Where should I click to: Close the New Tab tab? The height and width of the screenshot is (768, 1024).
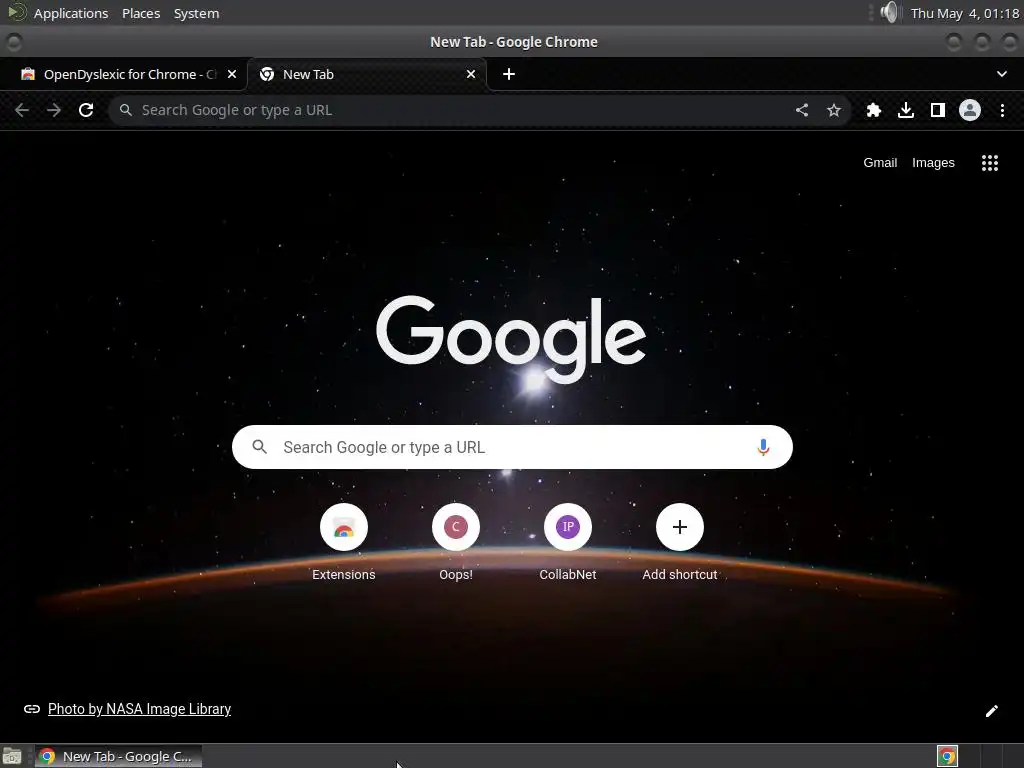click(x=471, y=74)
